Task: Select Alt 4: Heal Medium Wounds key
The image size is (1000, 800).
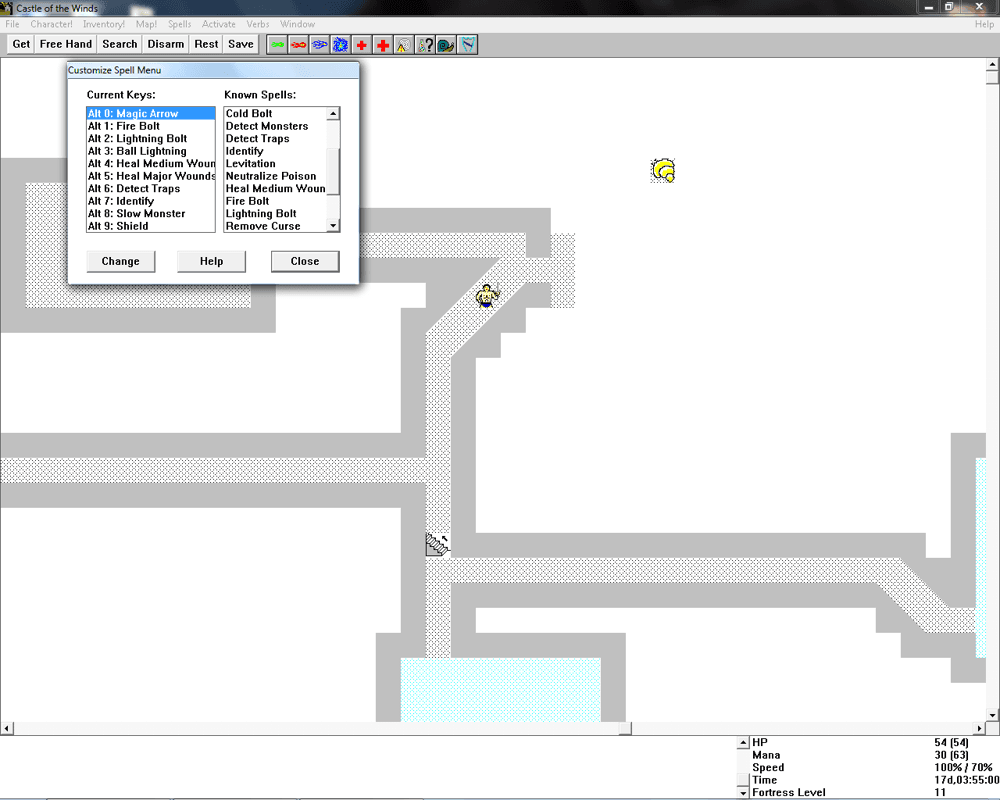Action: (x=151, y=163)
